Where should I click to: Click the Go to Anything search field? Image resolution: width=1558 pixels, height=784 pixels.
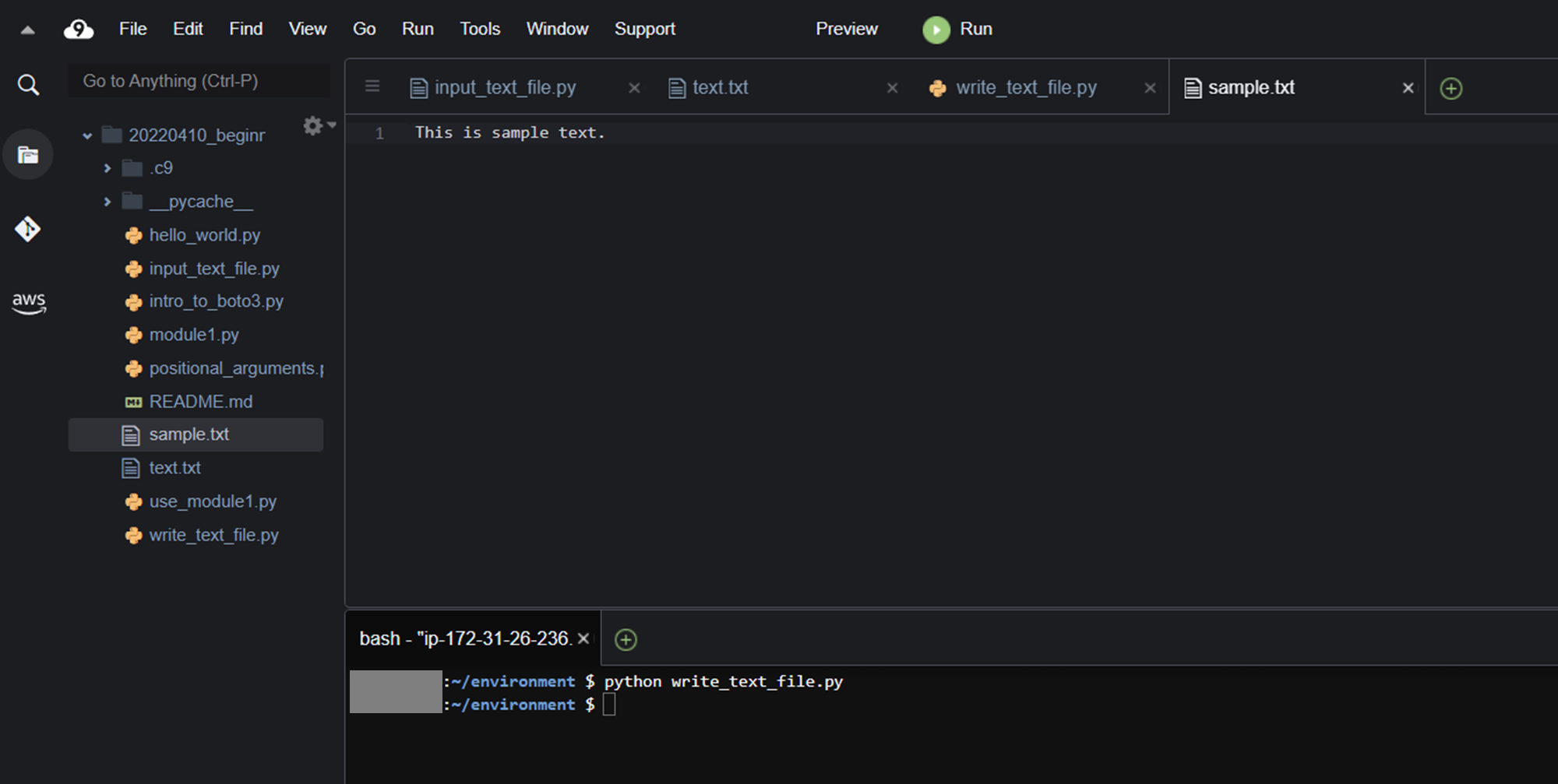pyautogui.click(x=199, y=81)
